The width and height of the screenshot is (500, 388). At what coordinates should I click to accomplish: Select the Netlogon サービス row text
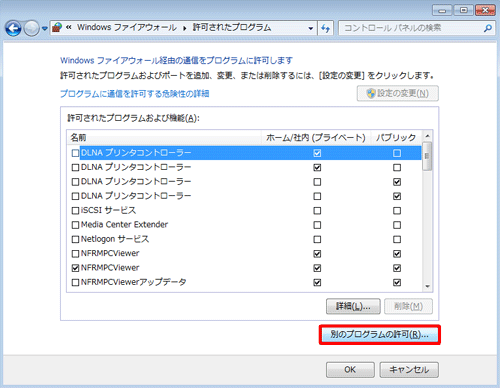tap(115, 239)
